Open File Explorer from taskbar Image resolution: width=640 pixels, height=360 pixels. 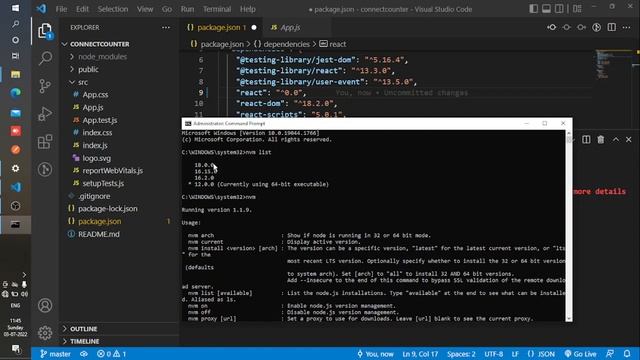pyautogui.click(x=16, y=74)
